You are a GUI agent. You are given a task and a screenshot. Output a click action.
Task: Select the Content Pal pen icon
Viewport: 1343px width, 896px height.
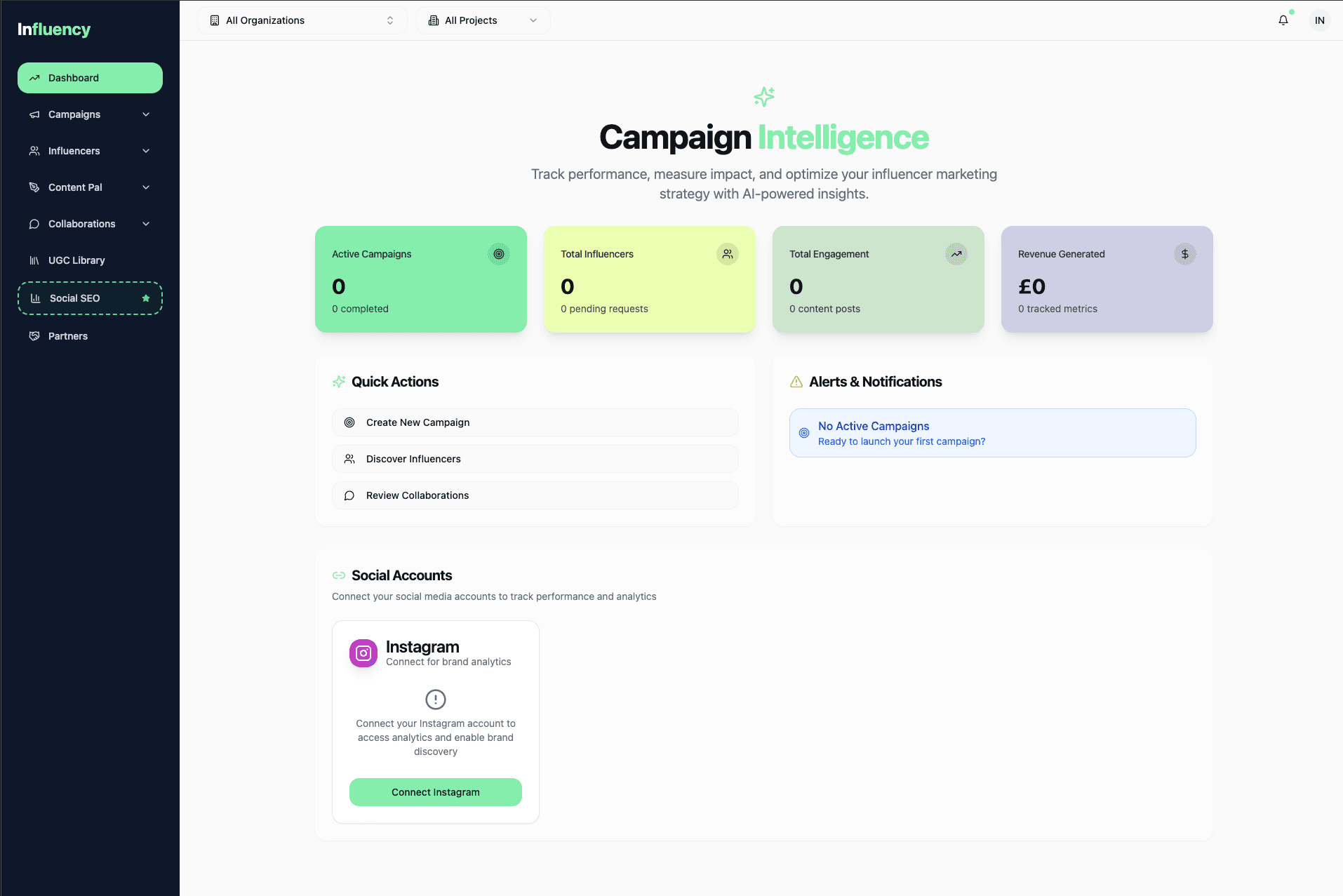[x=34, y=187]
